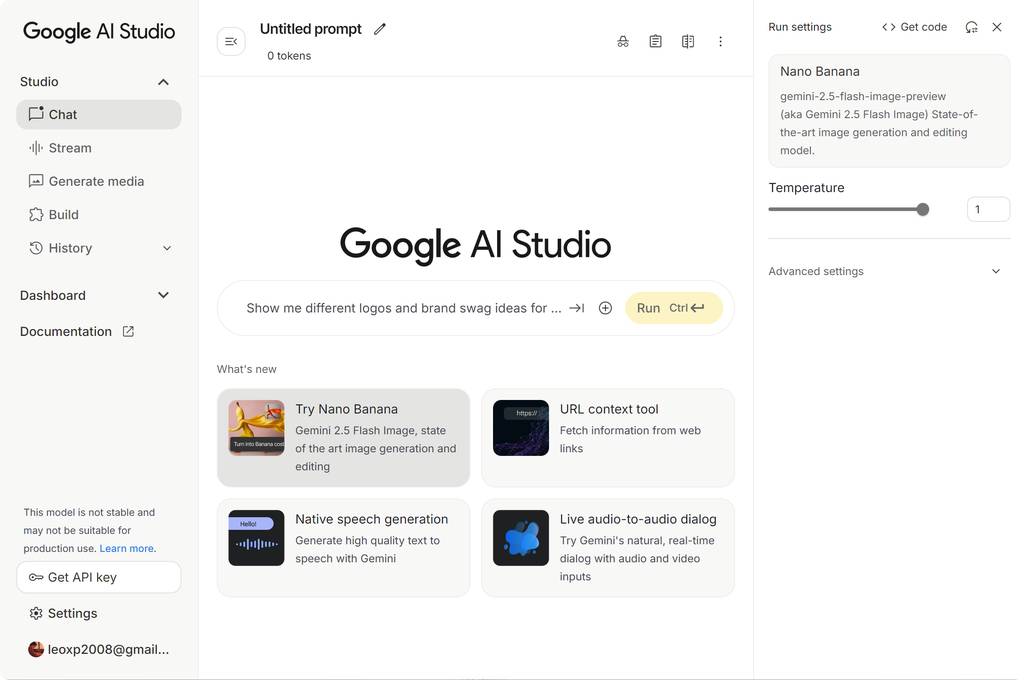Viewport: 1024px width, 680px height.
Task: Open History in the sidebar
Action: [x=99, y=248]
